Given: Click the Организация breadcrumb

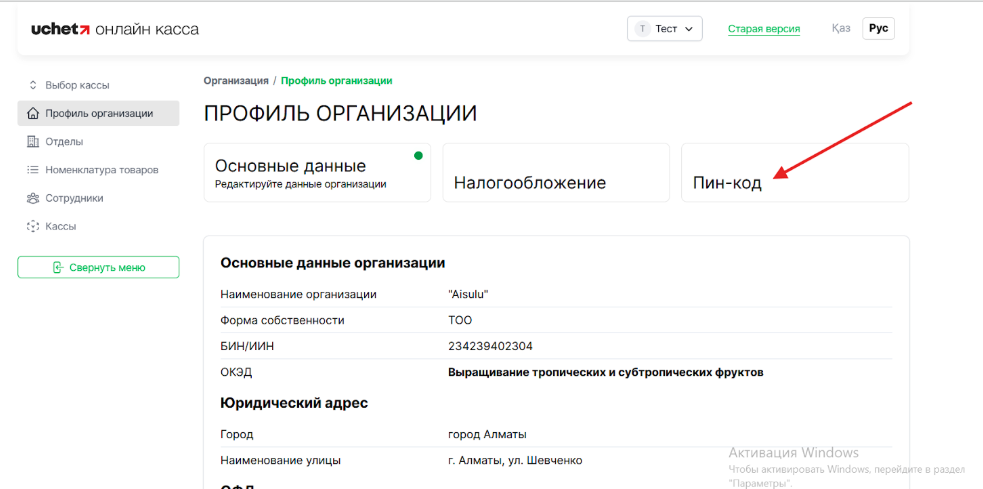Looking at the screenshot, I should coord(236,81).
